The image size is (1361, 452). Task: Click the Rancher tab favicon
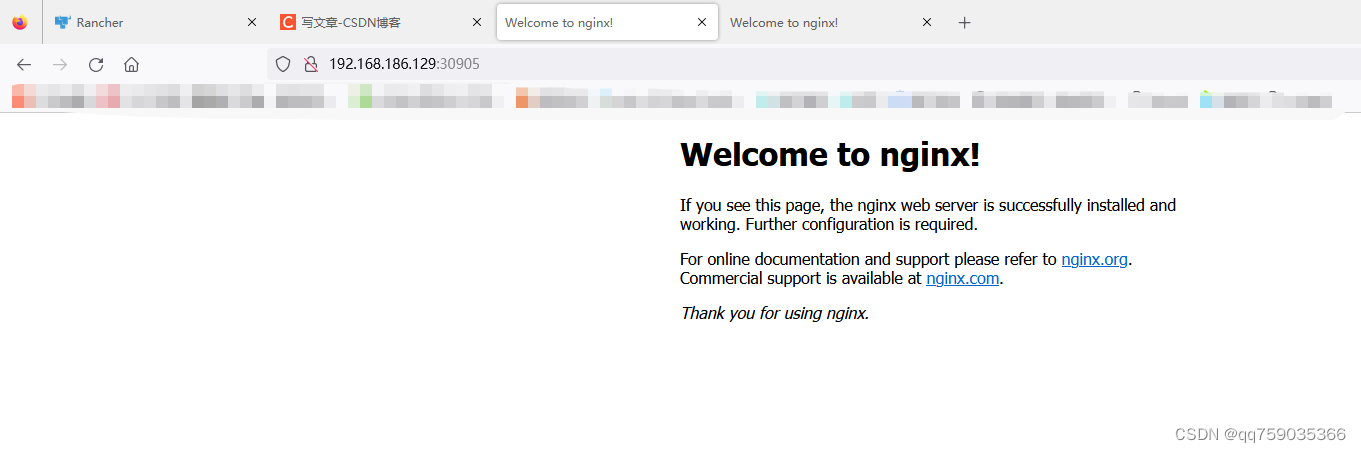[x=63, y=22]
